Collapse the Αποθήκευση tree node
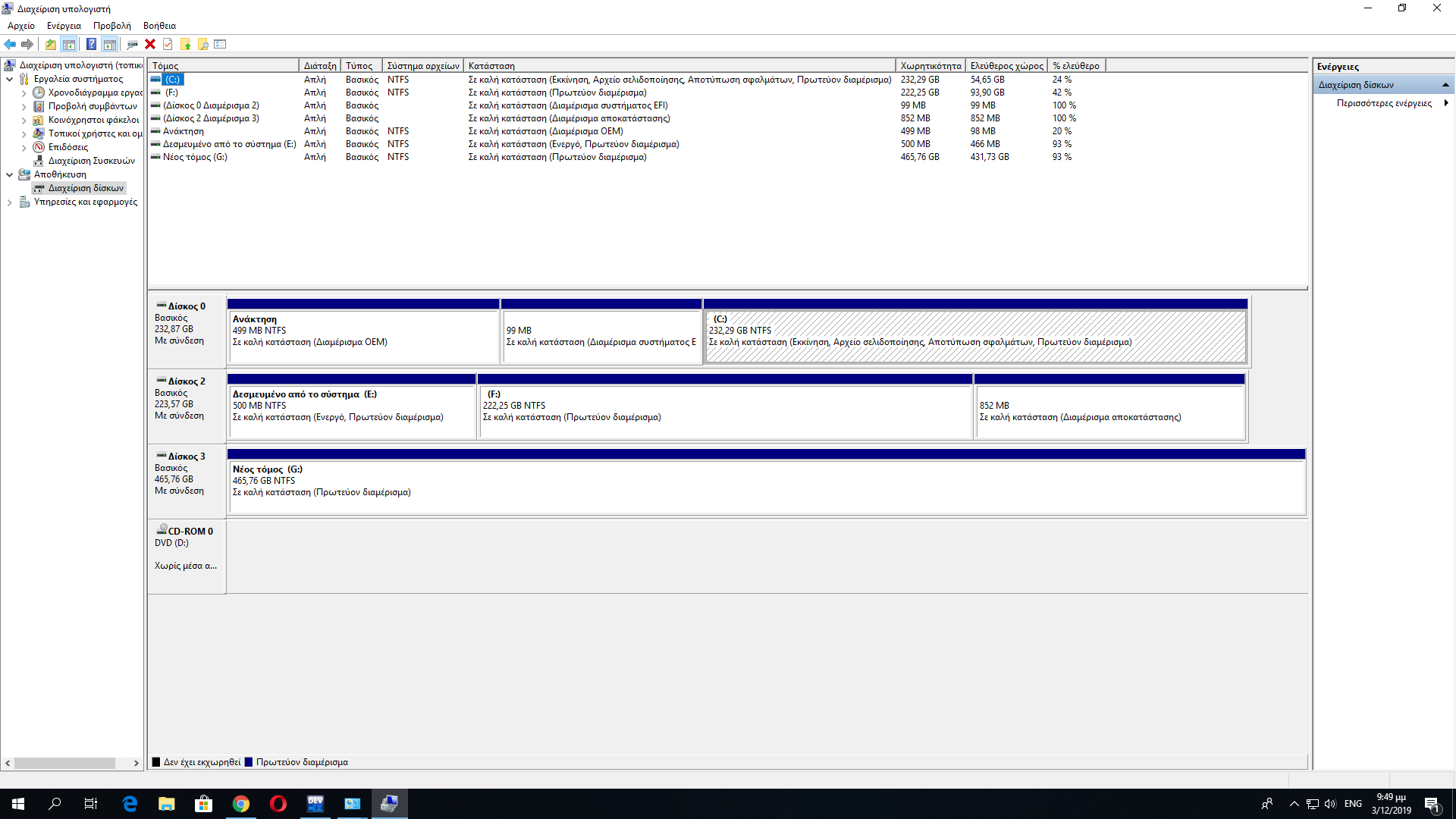The image size is (1456, 819). (x=10, y=174)
